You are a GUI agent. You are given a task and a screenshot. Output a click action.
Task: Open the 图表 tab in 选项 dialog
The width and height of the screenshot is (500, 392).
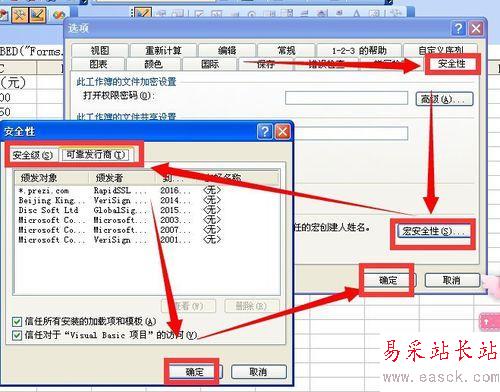click(98, 64)
